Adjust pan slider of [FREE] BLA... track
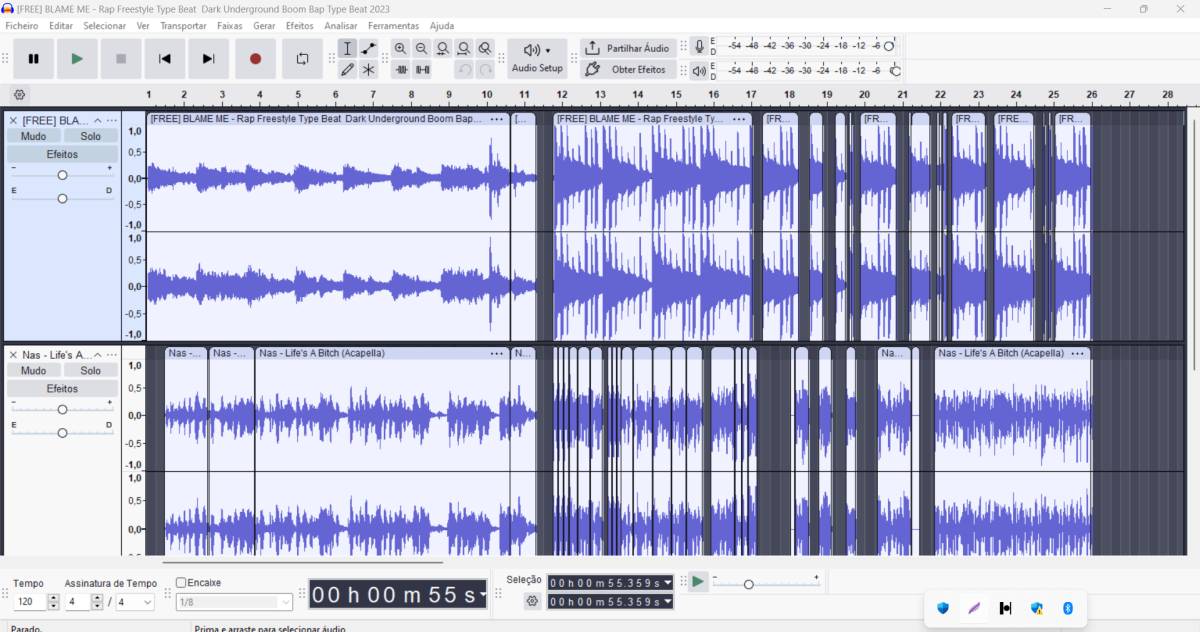This screenshot has height=632, width=1200. point(62,198)
